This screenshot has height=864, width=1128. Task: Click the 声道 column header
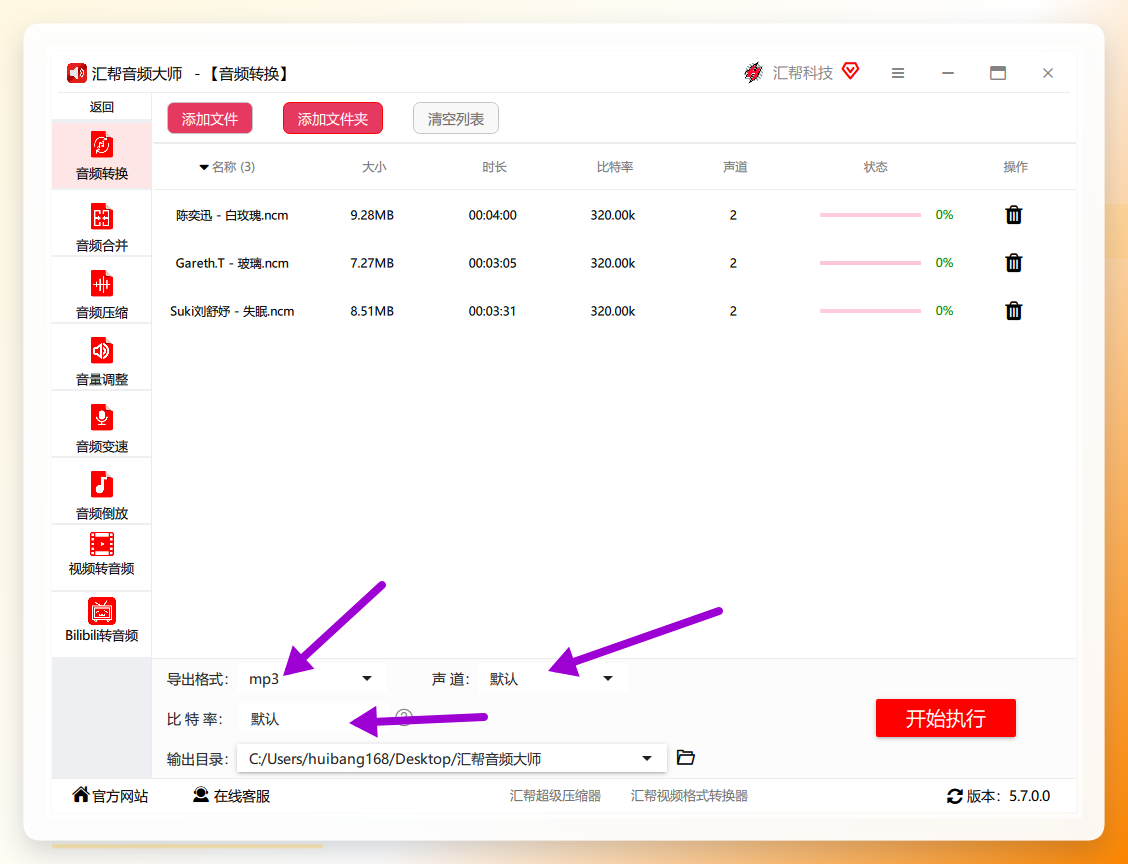735,167
